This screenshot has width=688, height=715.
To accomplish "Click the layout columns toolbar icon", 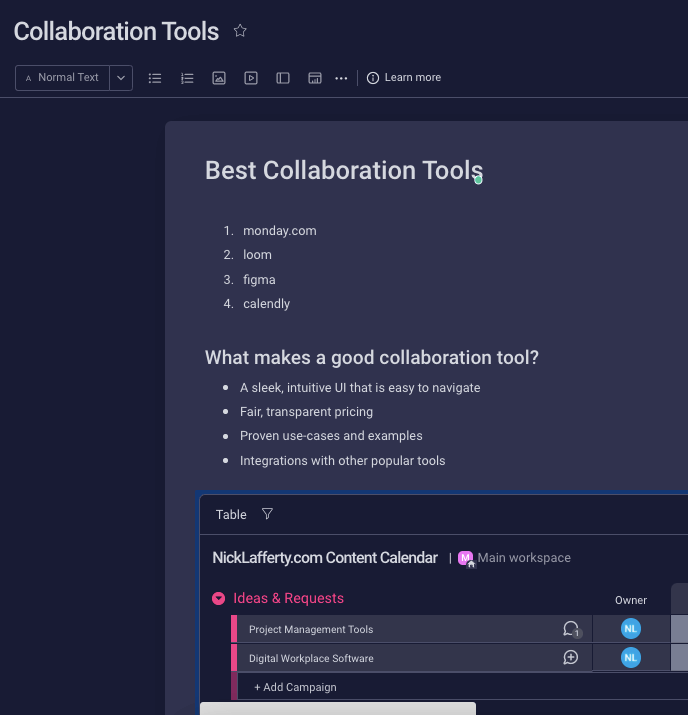I will pos(283,78).
